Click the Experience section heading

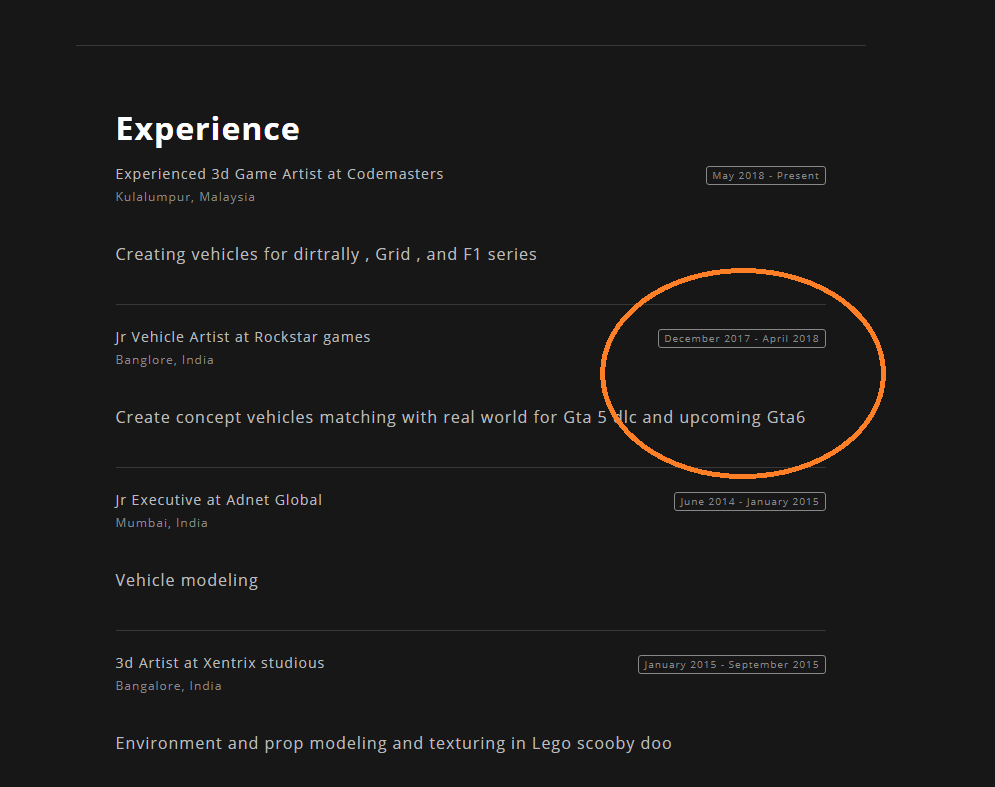tap(208, 129)
